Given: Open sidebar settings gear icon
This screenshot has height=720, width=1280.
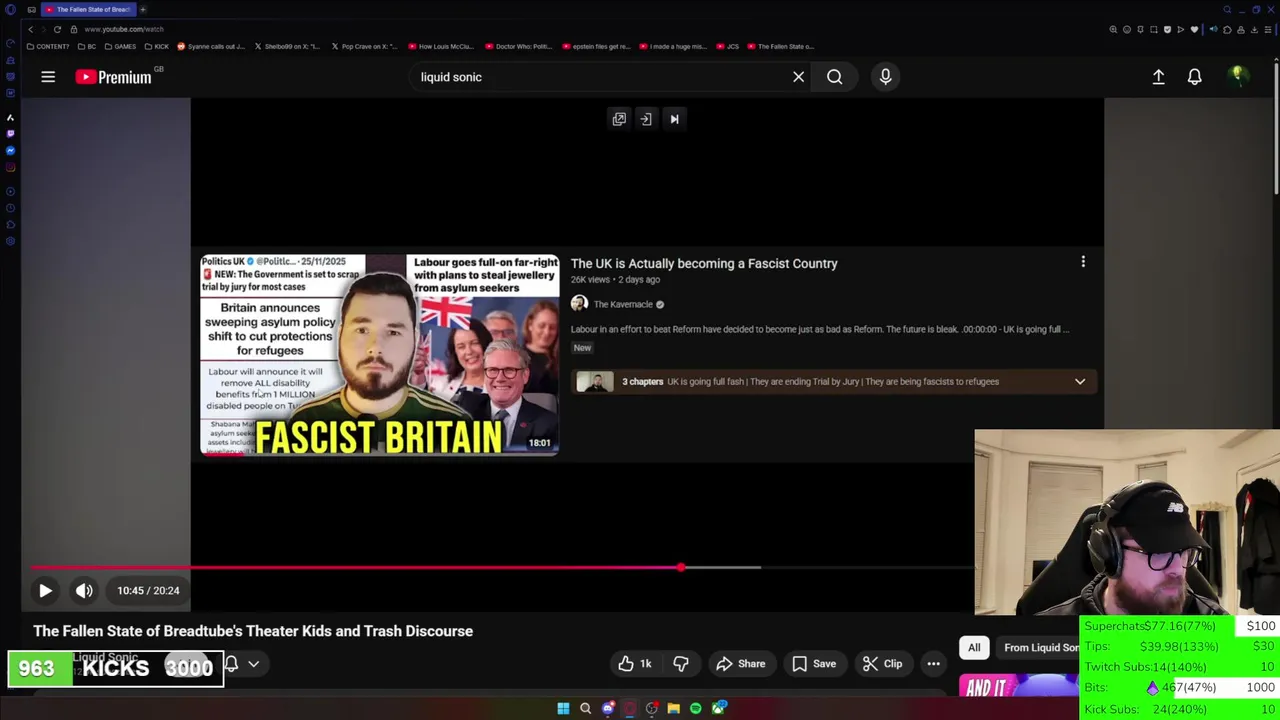Looking at the screenshot, I should pos(10,241).
